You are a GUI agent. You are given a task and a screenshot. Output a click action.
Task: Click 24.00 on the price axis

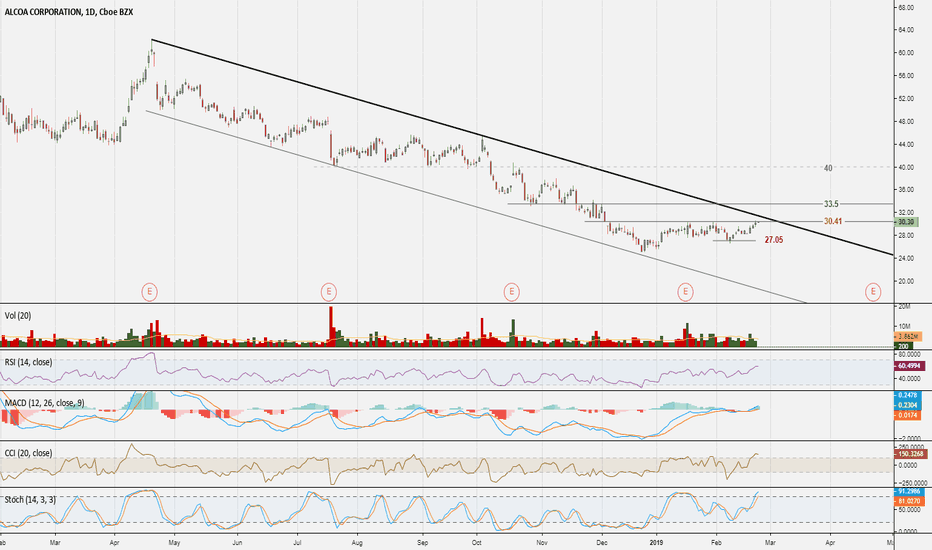[906, 259]
